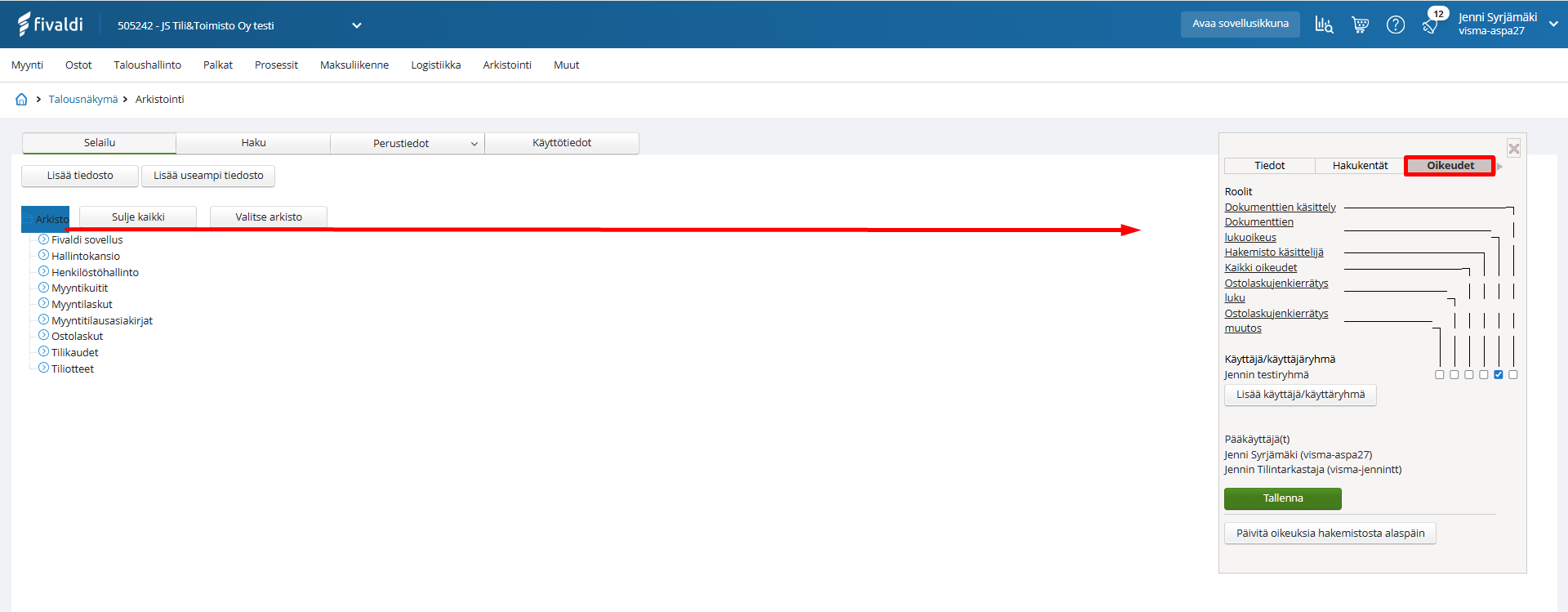This screenshot has height=612, width=1568.
Task: Close the rights side panel with X
Action: click(1514, 148)
